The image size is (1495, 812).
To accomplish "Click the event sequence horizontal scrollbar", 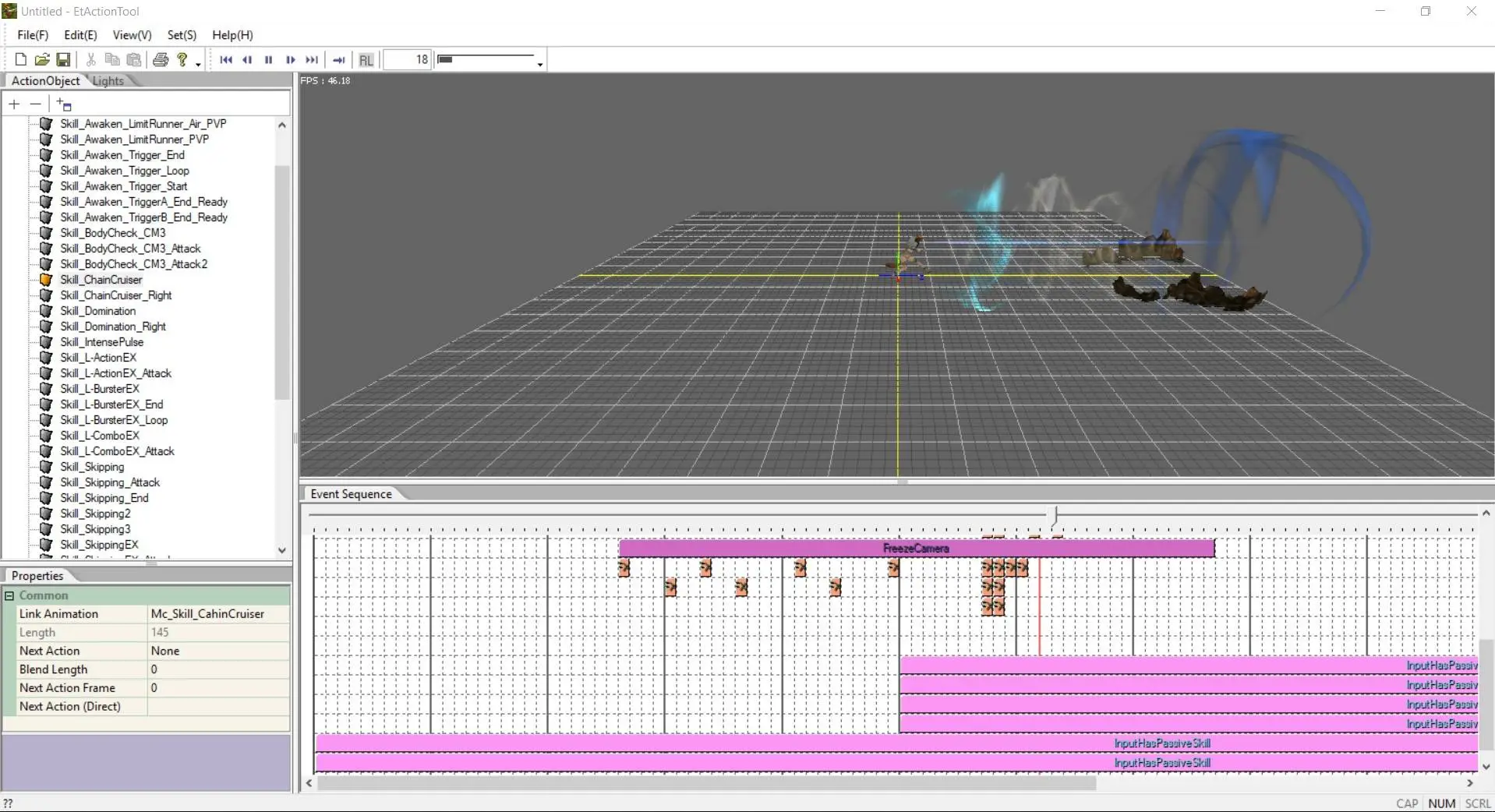I will point(706,783).
